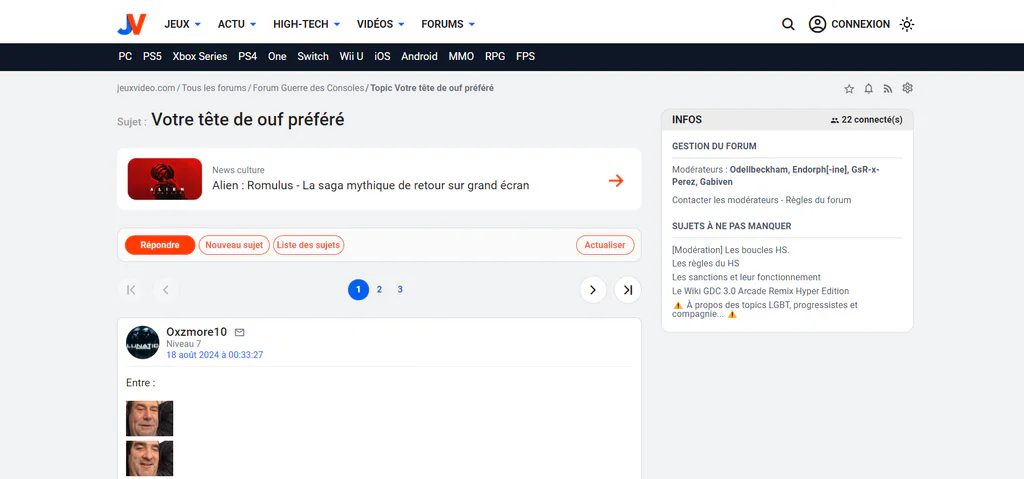This screenshot has width=1024, height=479.
Task: Open Les sanctions et leur fonctionnement topic
Action: [746, 277]
